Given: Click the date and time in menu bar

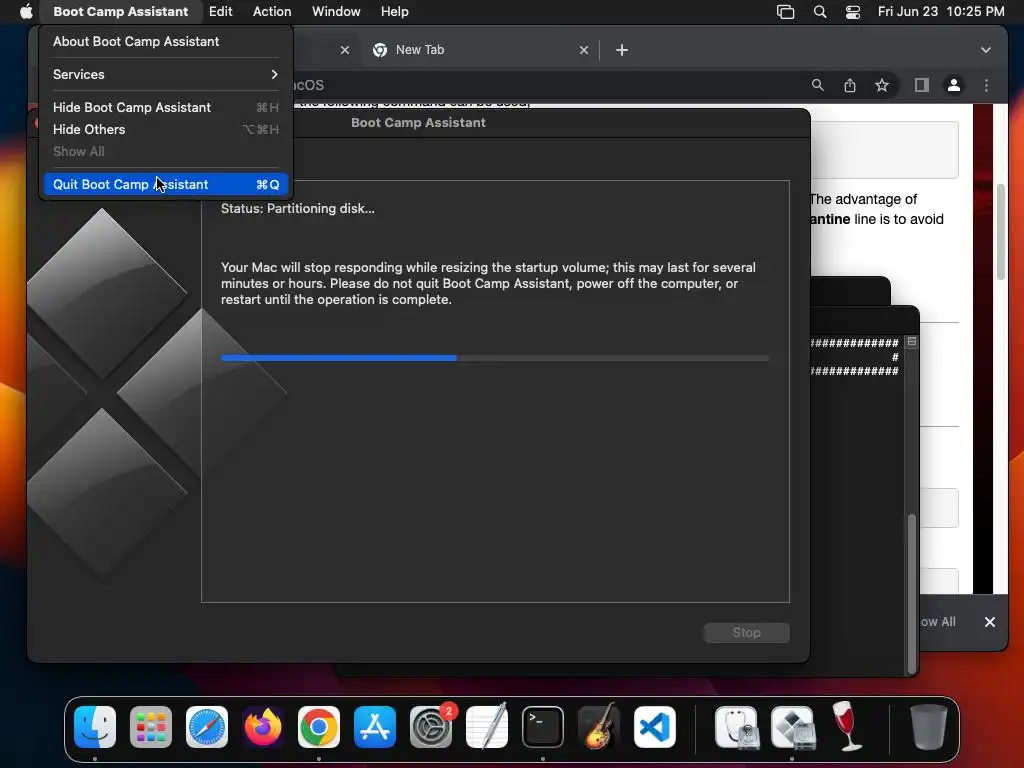Looking at the screenshot, I should pyautogui.click(x=940, y=11).
